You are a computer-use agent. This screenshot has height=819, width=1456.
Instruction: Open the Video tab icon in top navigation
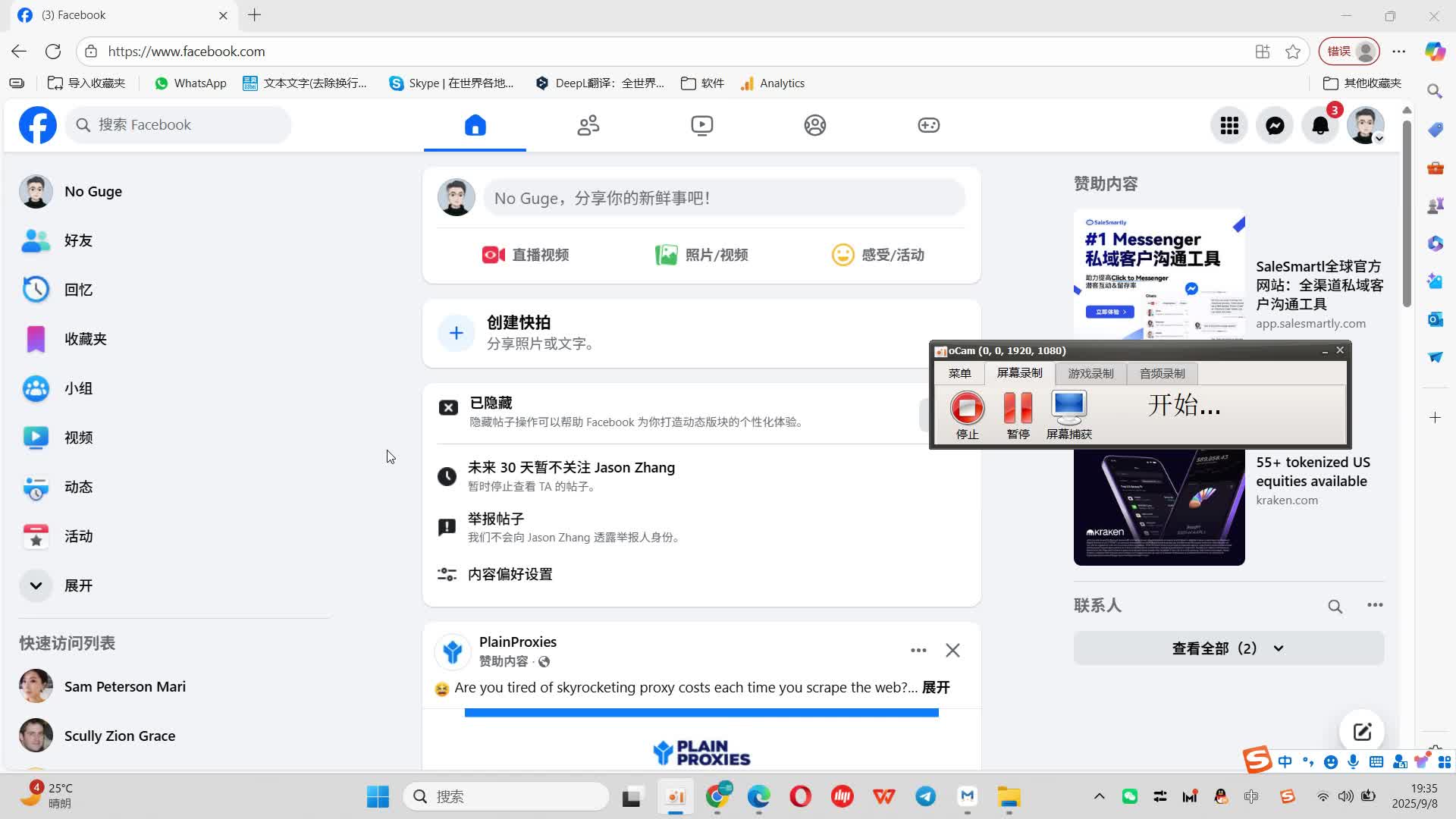pyautogui.click(x=701, y=125)
